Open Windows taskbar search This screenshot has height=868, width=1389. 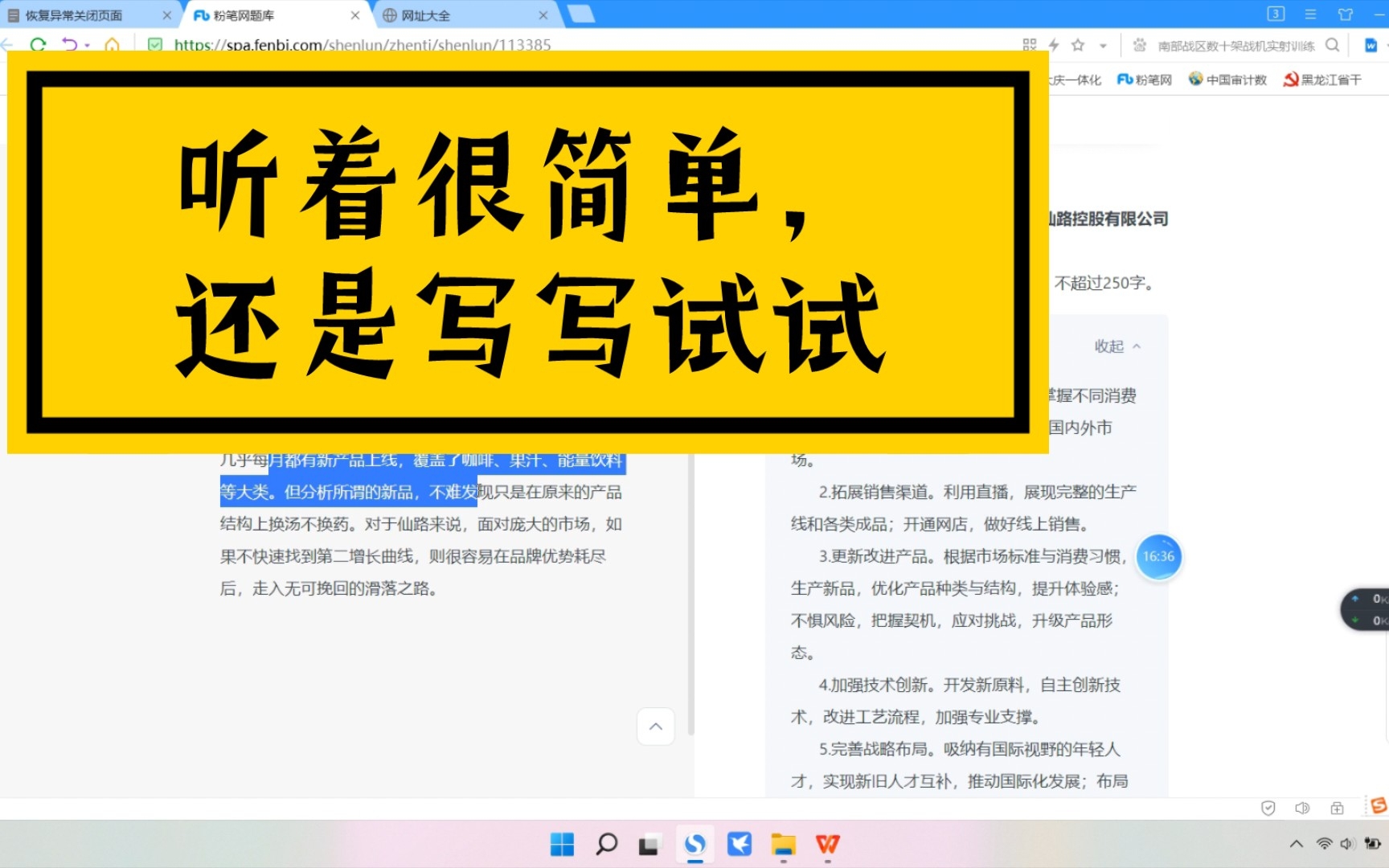tap(606, 844)
